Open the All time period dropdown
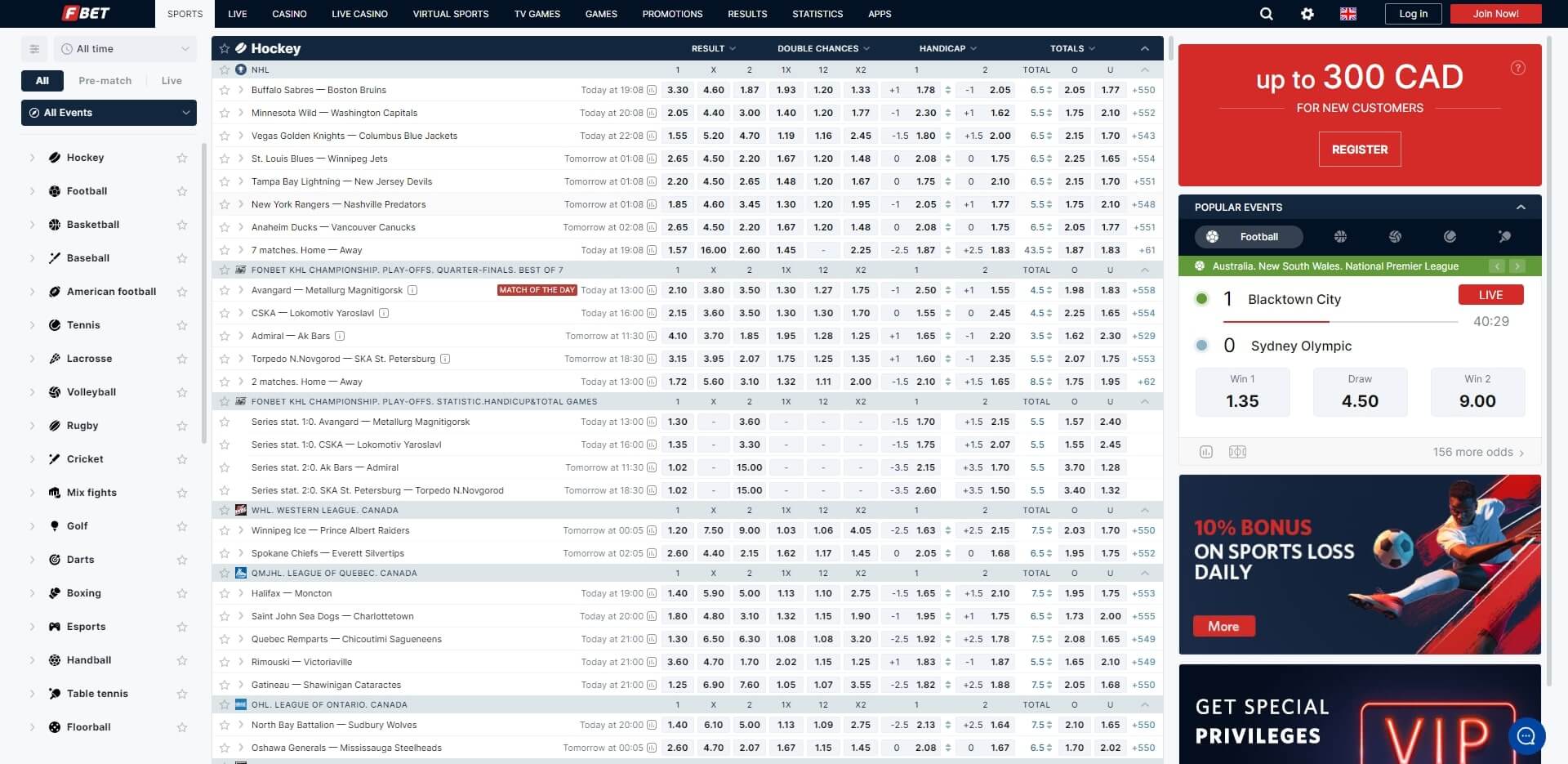The width and height of the screenshot is (1568, 764). coord(126,49)
